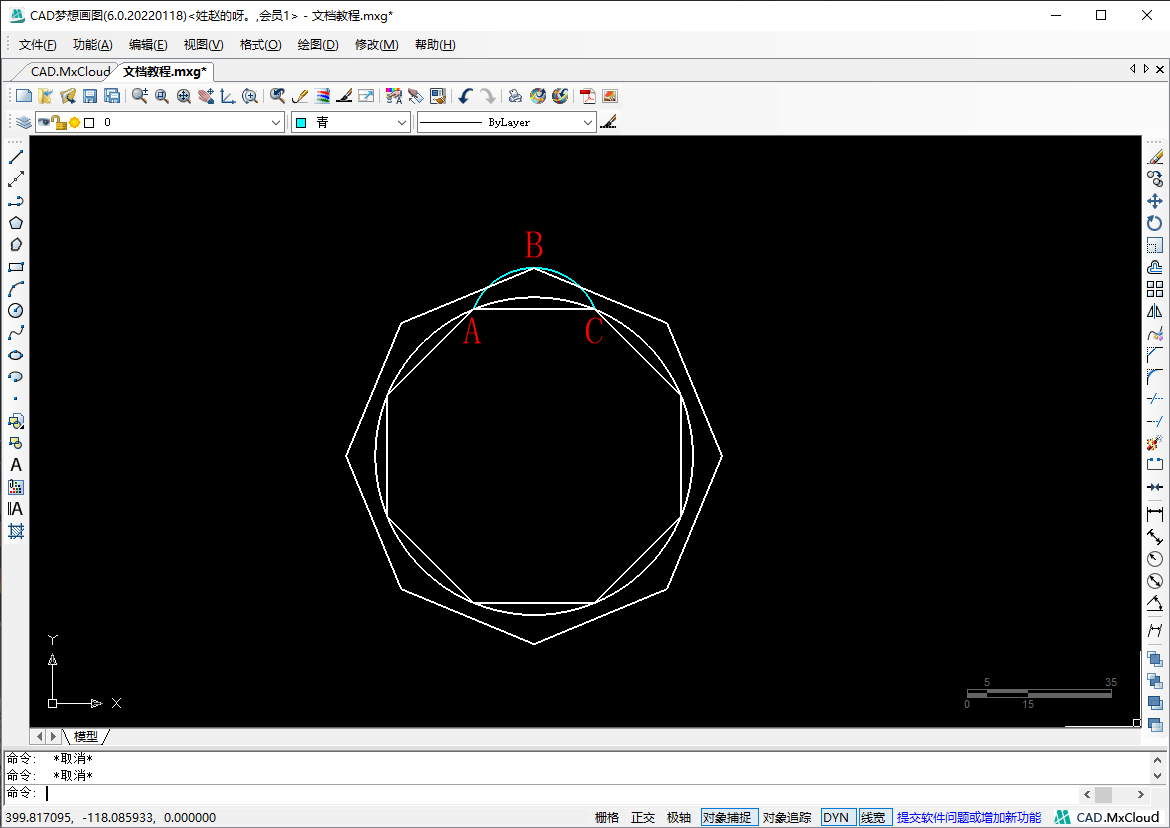The height and width of the screenshot is (828, 1170).
Task: Click the Erase tool in right toolbar
Action: 1155,157
